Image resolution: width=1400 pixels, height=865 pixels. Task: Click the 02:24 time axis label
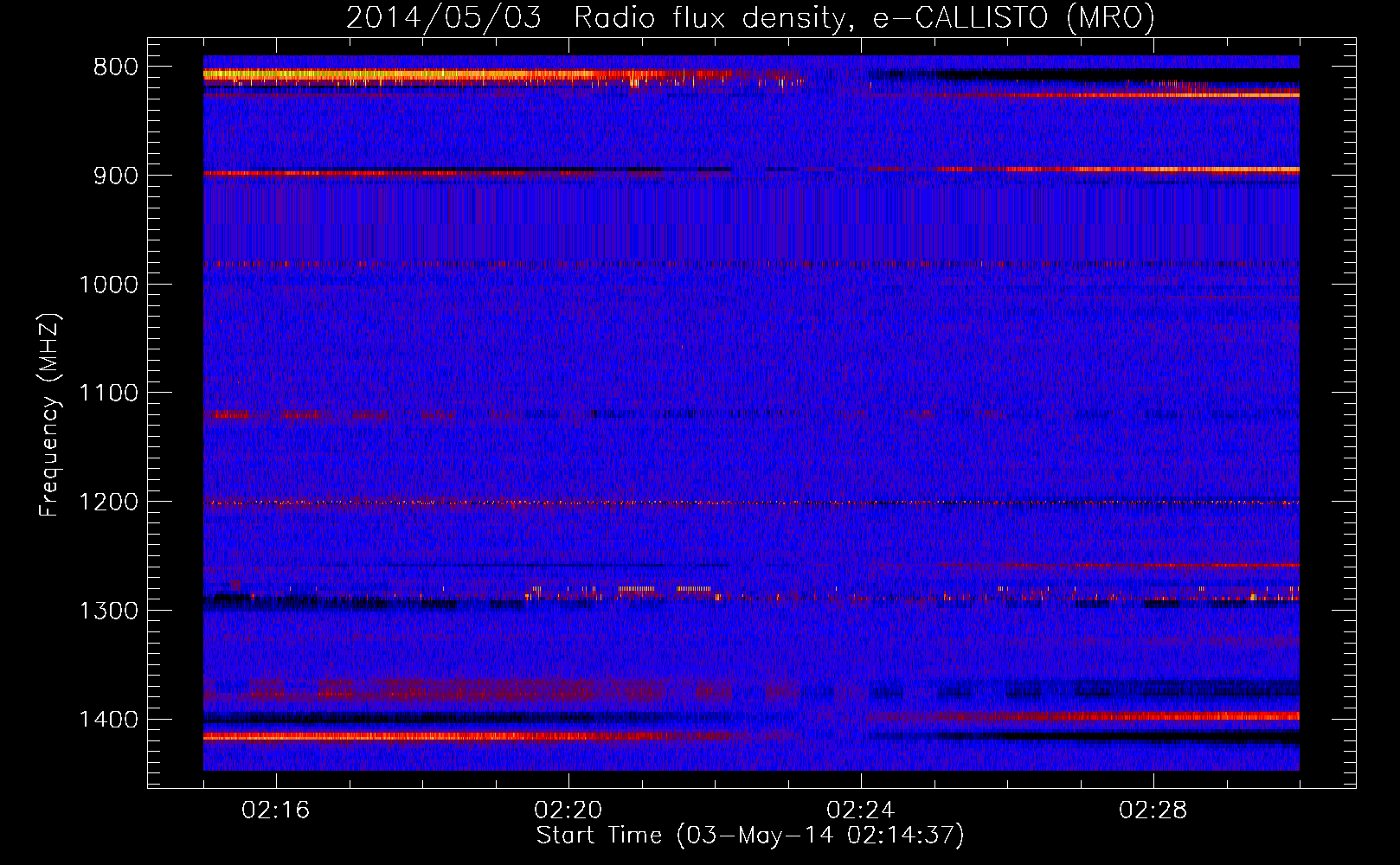pyautogui.click(x=861, y=811)
